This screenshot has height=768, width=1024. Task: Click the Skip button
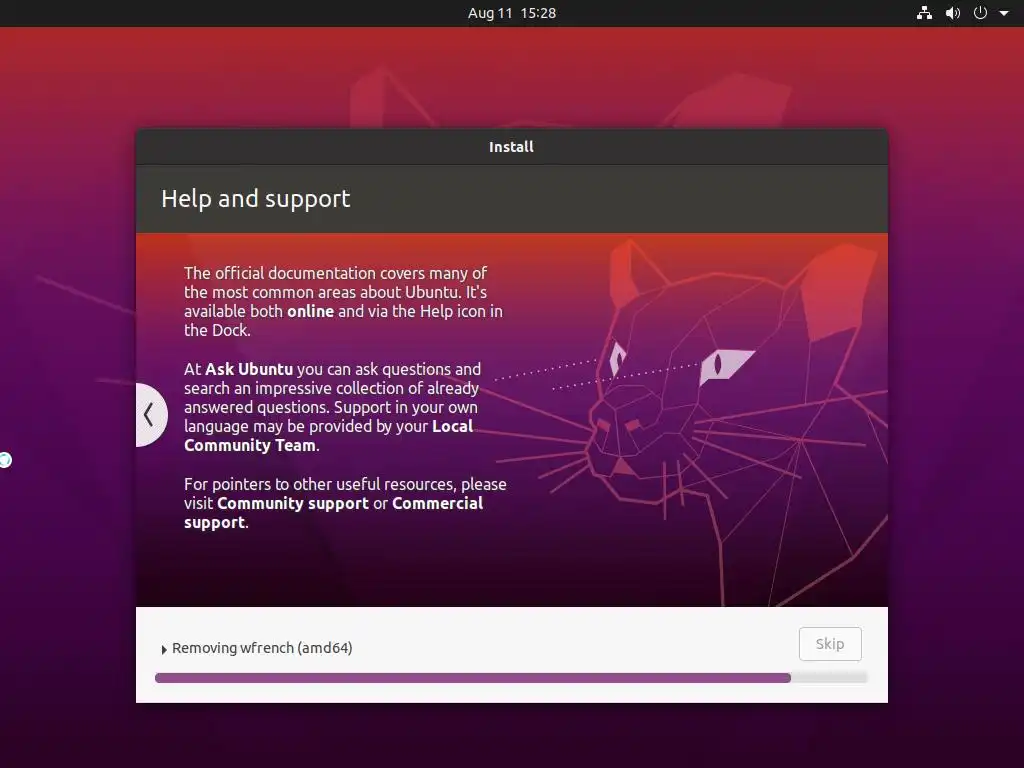tap(830, 644)
